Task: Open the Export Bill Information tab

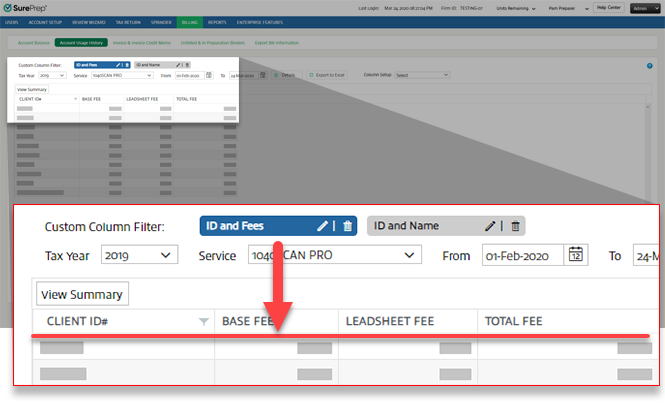Action: tap(277, 43)
